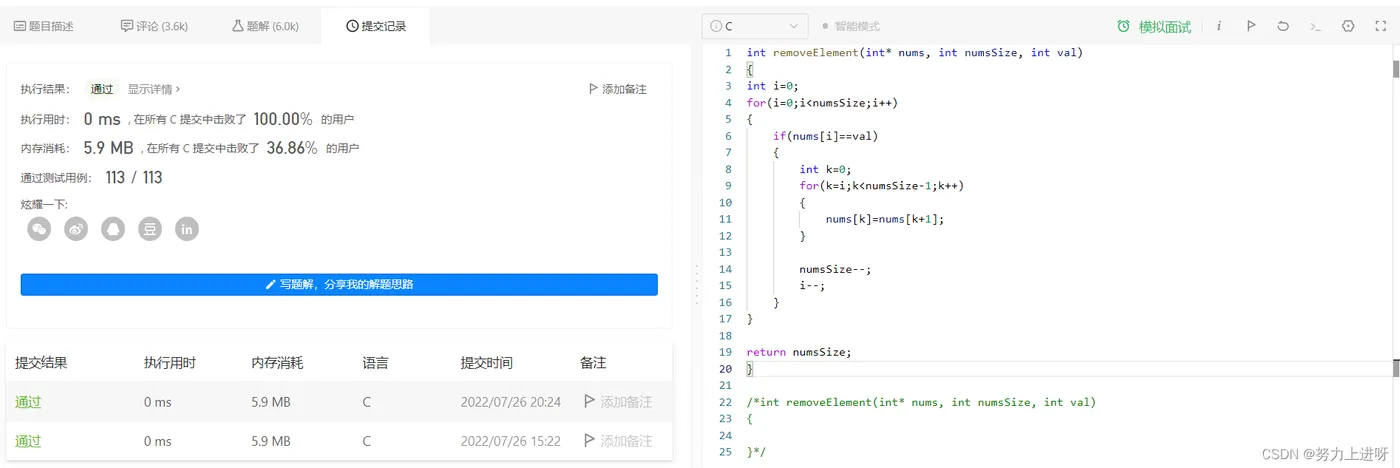Click 添加备注 beside execution result

[x=618, y=89]
